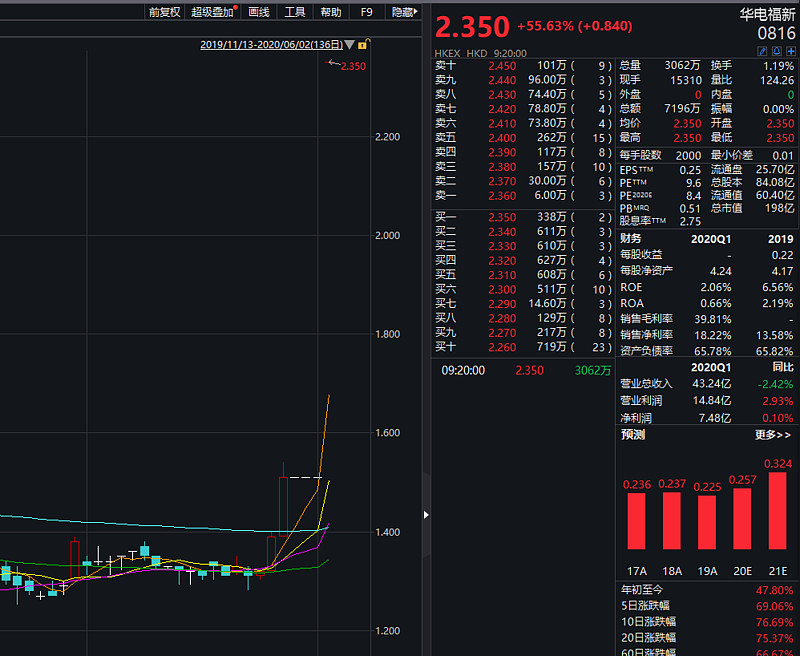Select the 卖五 ask row at 2.400

tap(522, 138)
